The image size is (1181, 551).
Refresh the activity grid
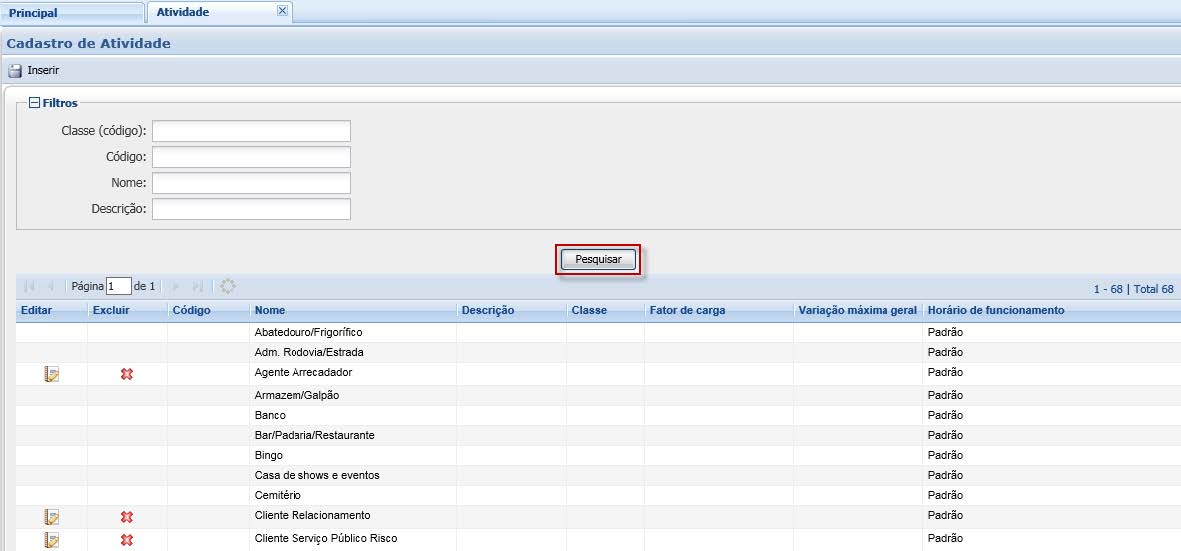228,286
